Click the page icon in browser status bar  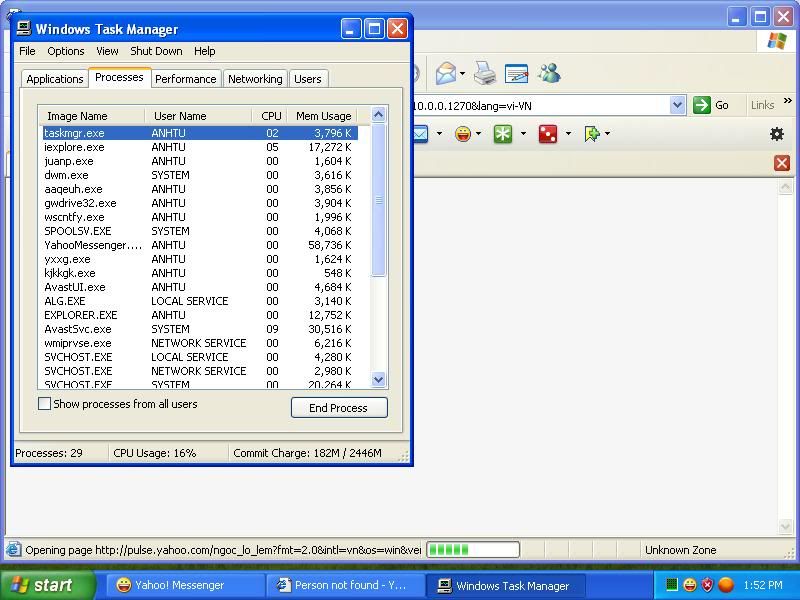pos(14,549)
